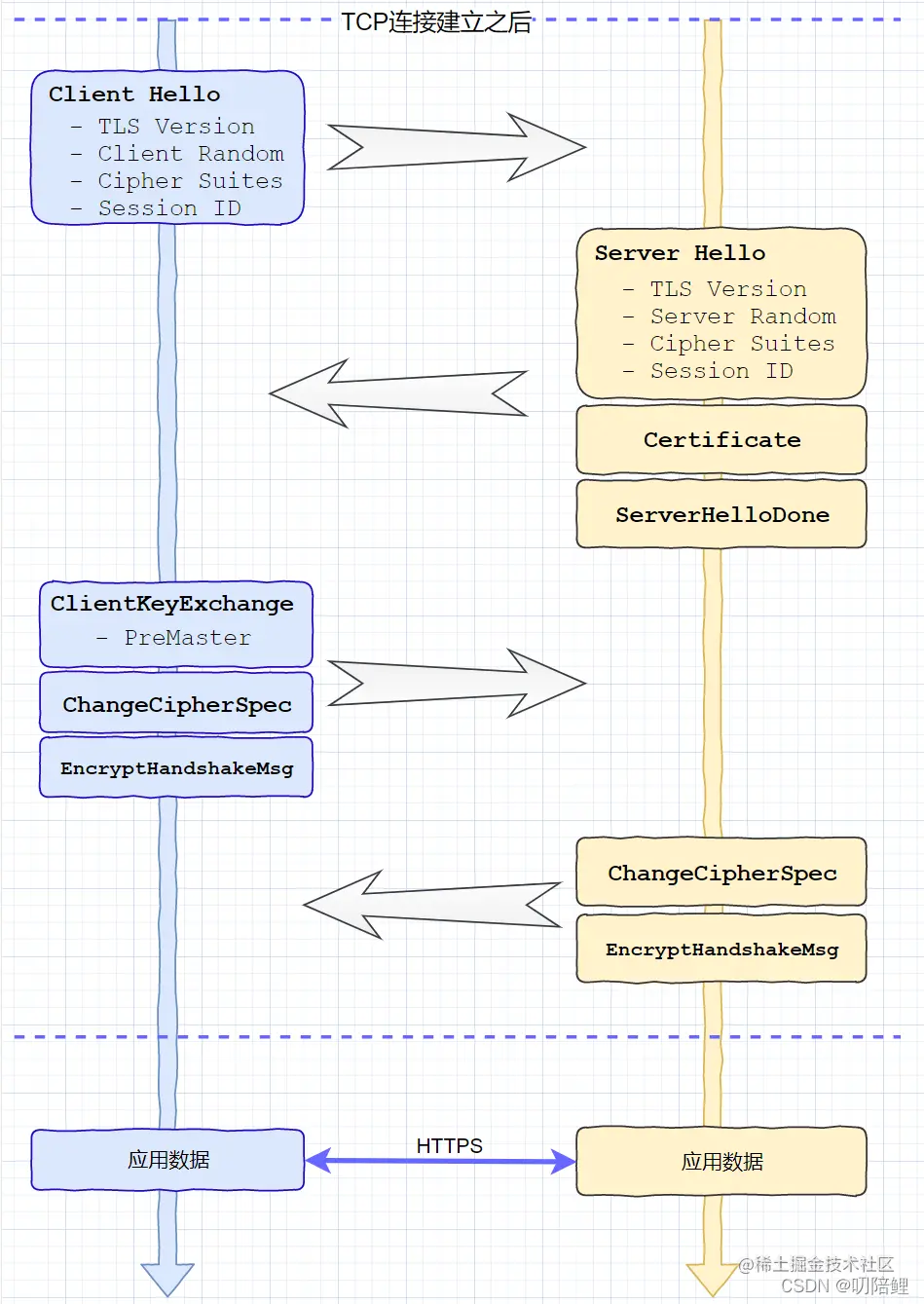Select the client ChangeCipherSpec box

[176, 703]
